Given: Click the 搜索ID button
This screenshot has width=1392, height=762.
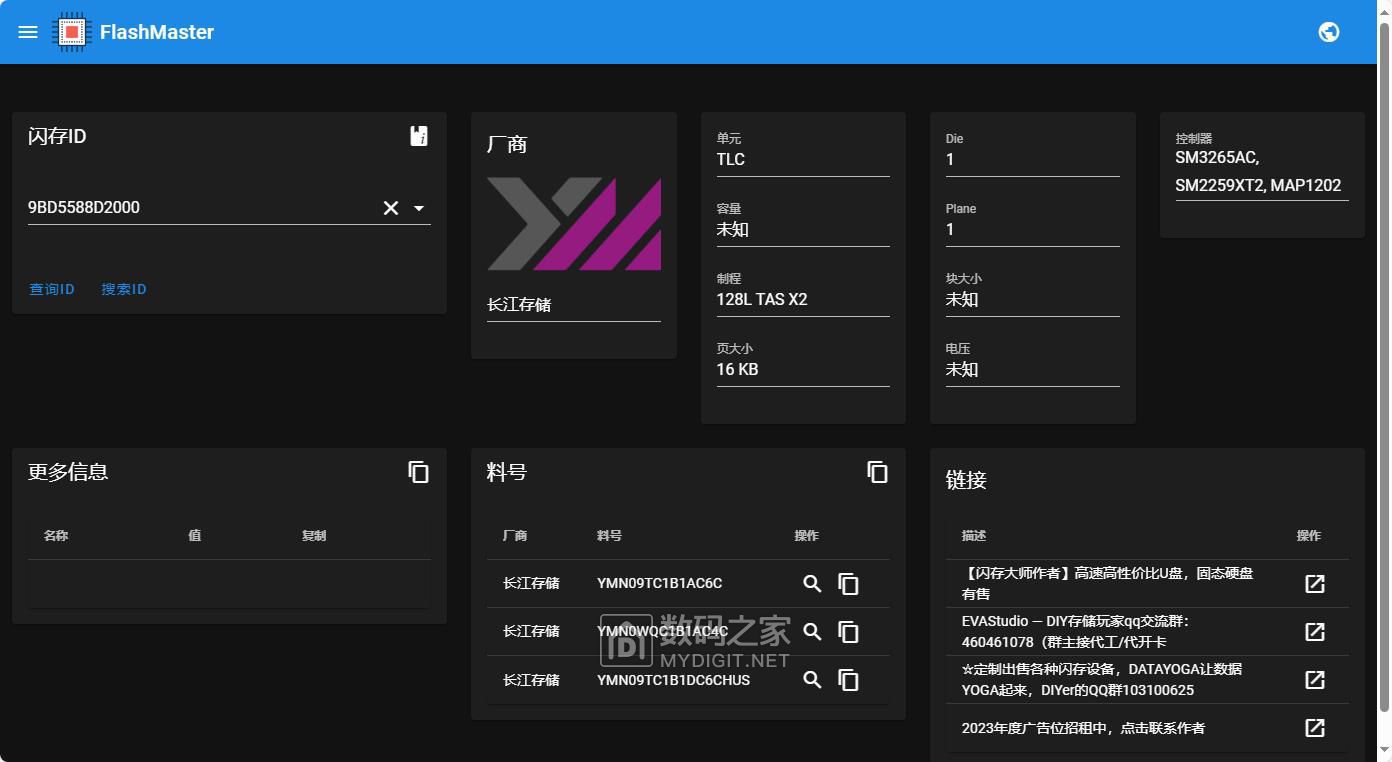Looking at the screenshot, I should coord(124,289).
